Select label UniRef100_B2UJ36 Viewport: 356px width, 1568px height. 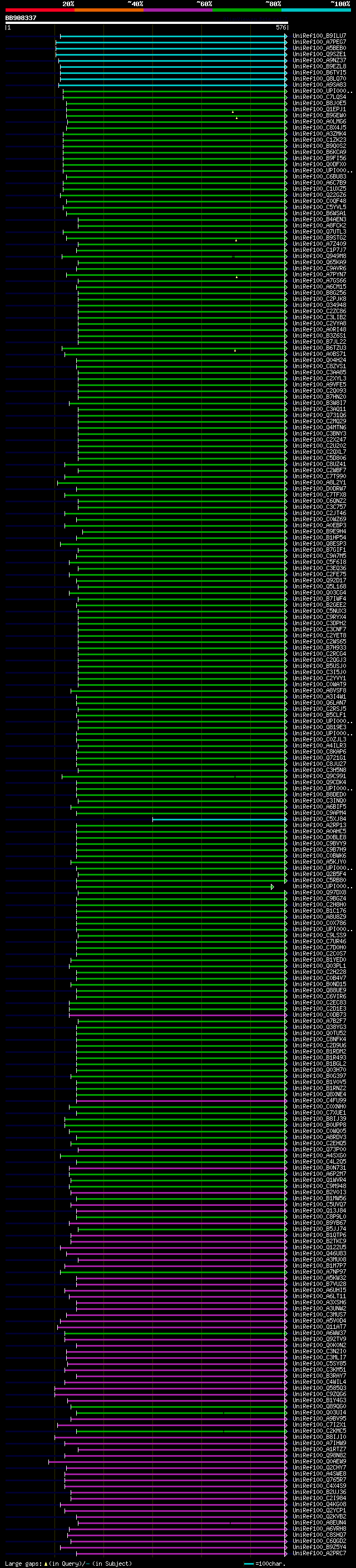319,1492
